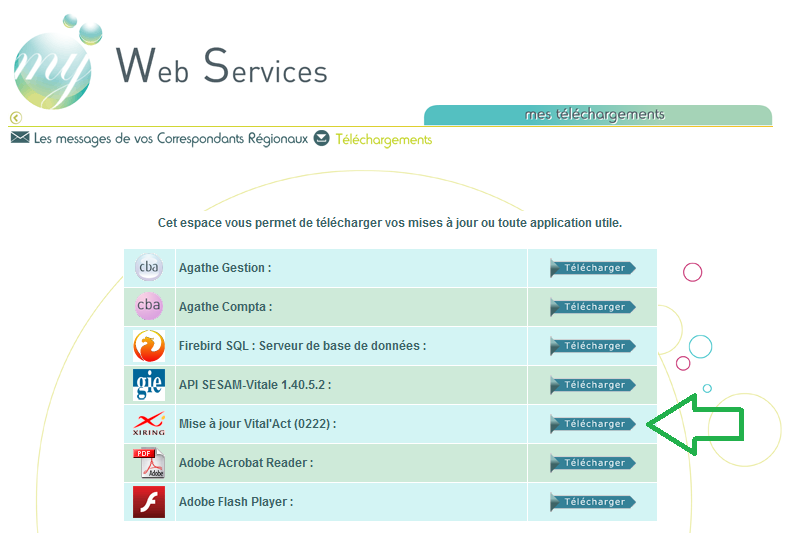Click the my Web Services bubble logo
Screen dimensions: 793x533
click(57, 63)
